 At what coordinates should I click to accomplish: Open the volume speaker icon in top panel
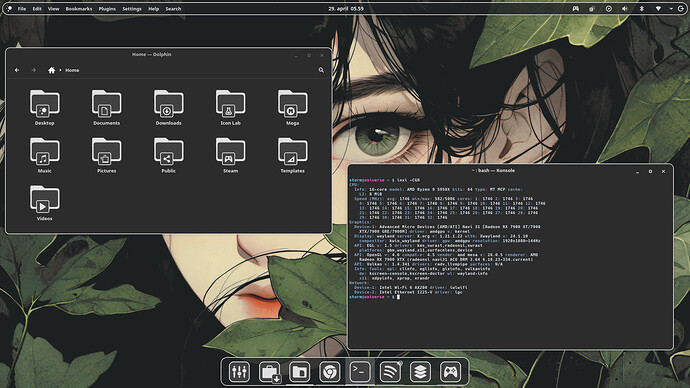pyautogui.click(x=624, y=8)
